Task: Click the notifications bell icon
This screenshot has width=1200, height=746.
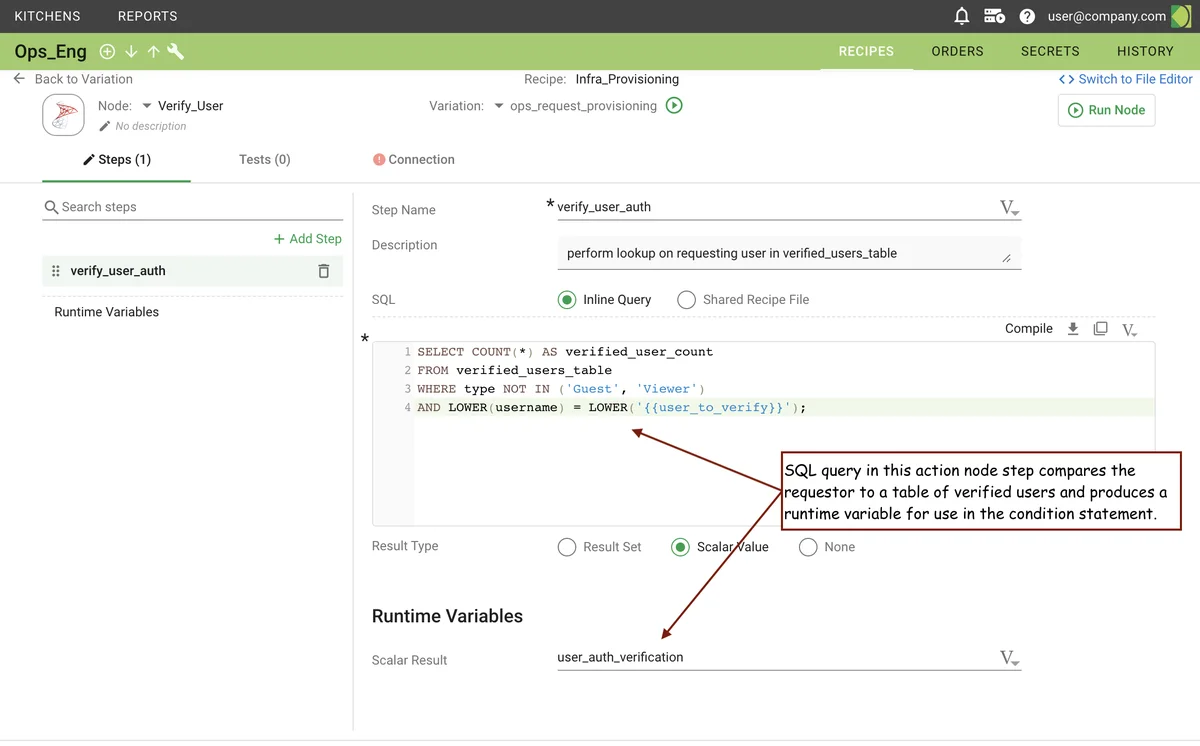Action: point(962,16)
